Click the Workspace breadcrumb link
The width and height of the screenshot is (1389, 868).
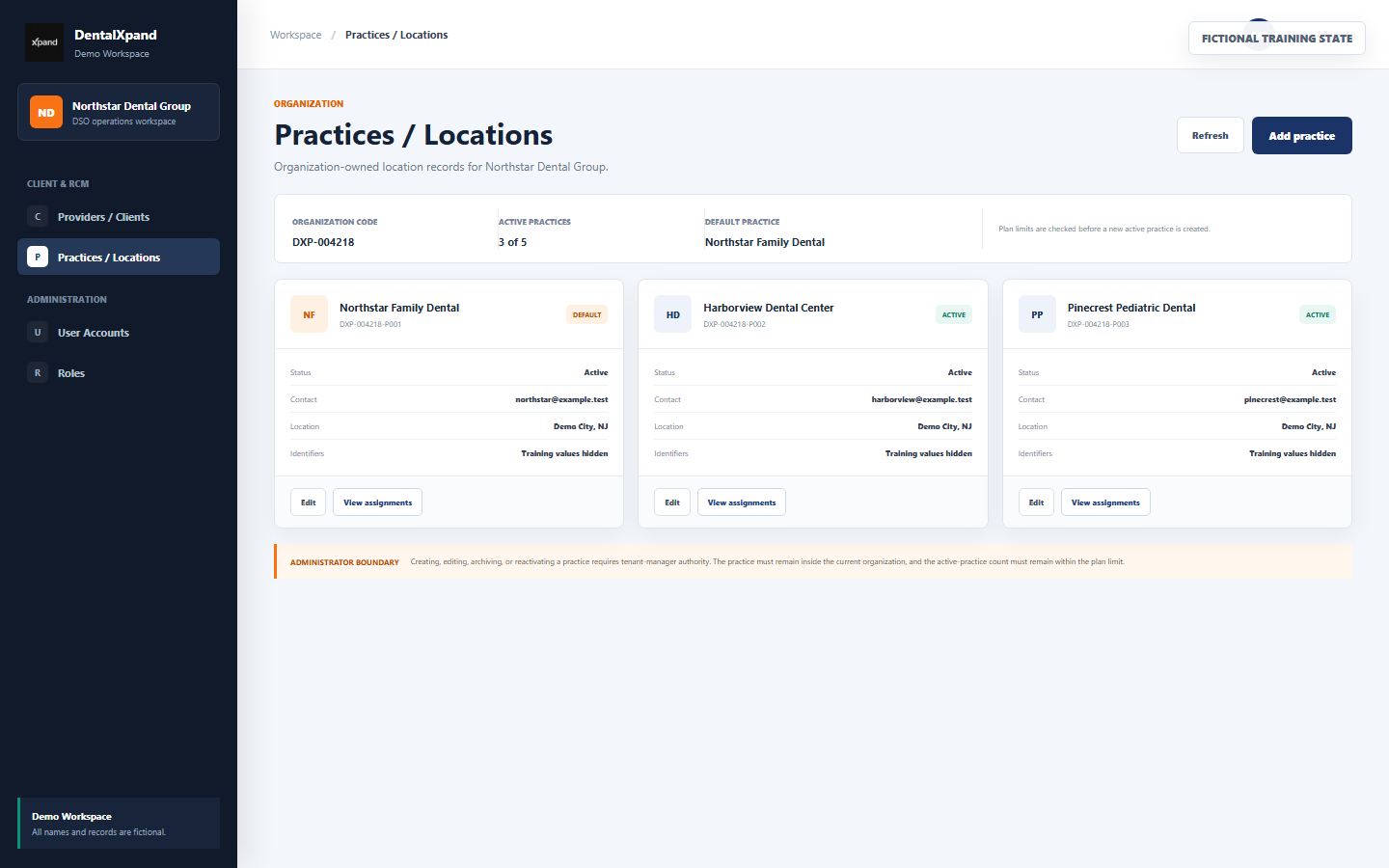pyautogui.click(x=296, y=35)
